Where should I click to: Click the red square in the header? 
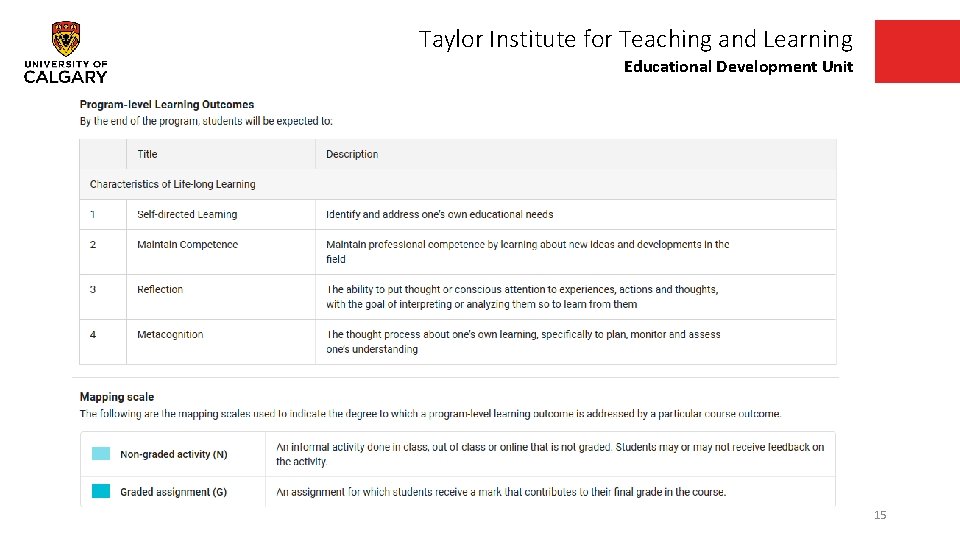(916, 51)
